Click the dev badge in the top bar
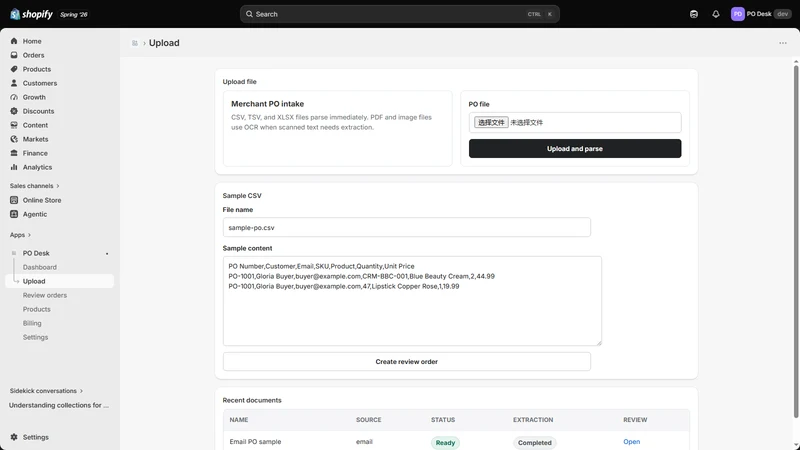Screen dimensions: 800x450 783,14
